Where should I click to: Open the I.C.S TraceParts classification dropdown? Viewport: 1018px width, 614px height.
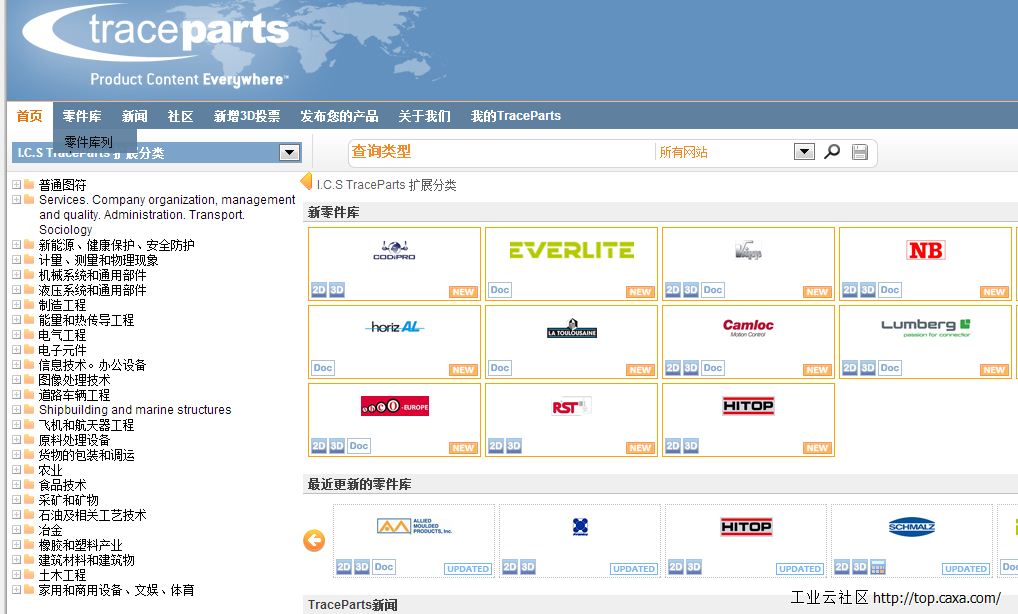(289, 153)
